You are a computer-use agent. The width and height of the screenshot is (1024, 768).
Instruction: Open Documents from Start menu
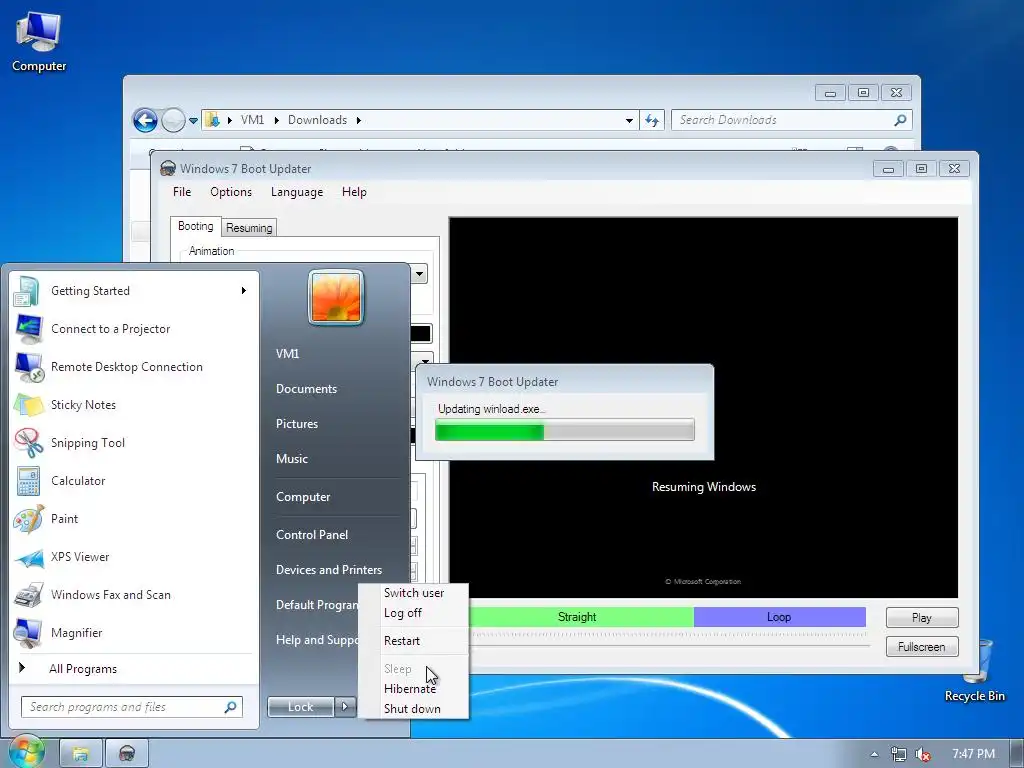click(306, 389)
